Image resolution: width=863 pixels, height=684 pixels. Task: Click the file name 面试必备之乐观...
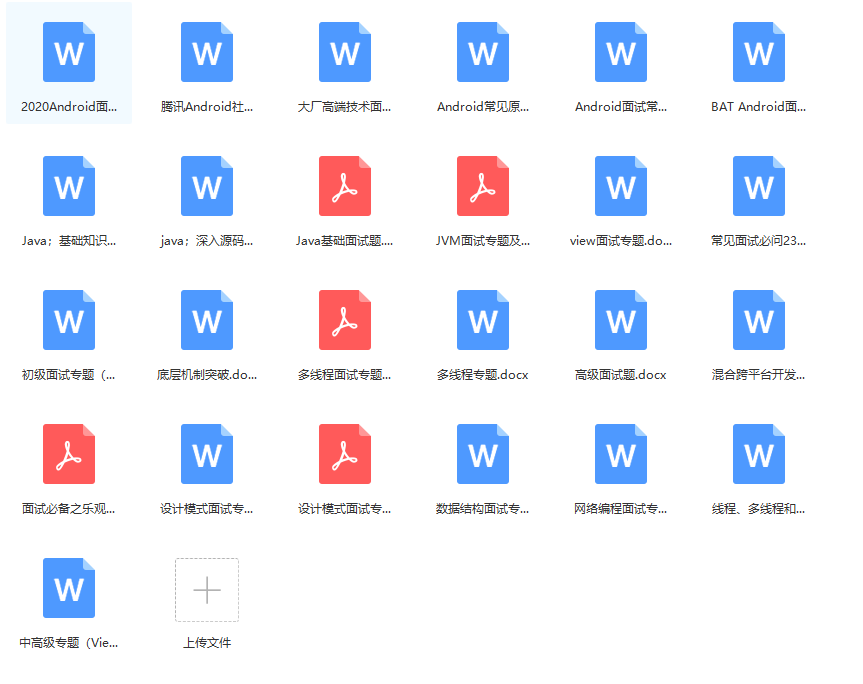pos(69,508)
